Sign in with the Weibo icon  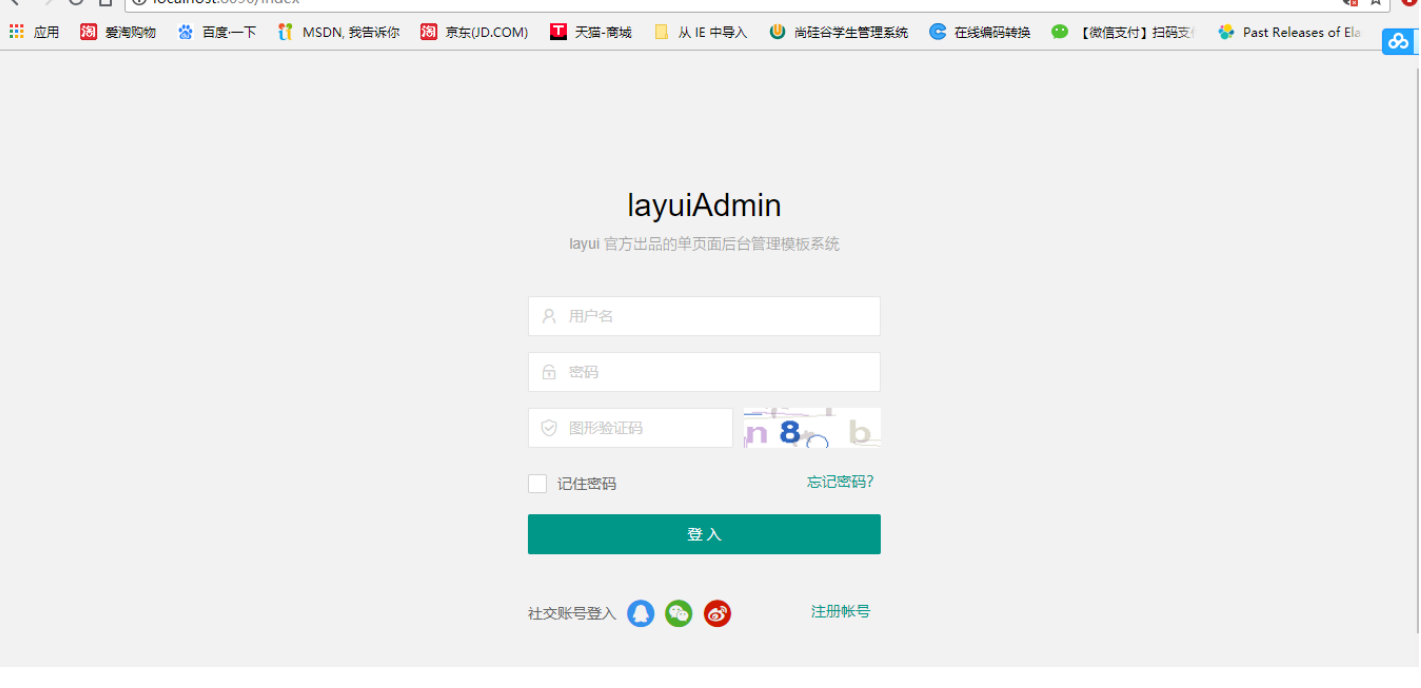pyautogui.click(x=717, y=613)
